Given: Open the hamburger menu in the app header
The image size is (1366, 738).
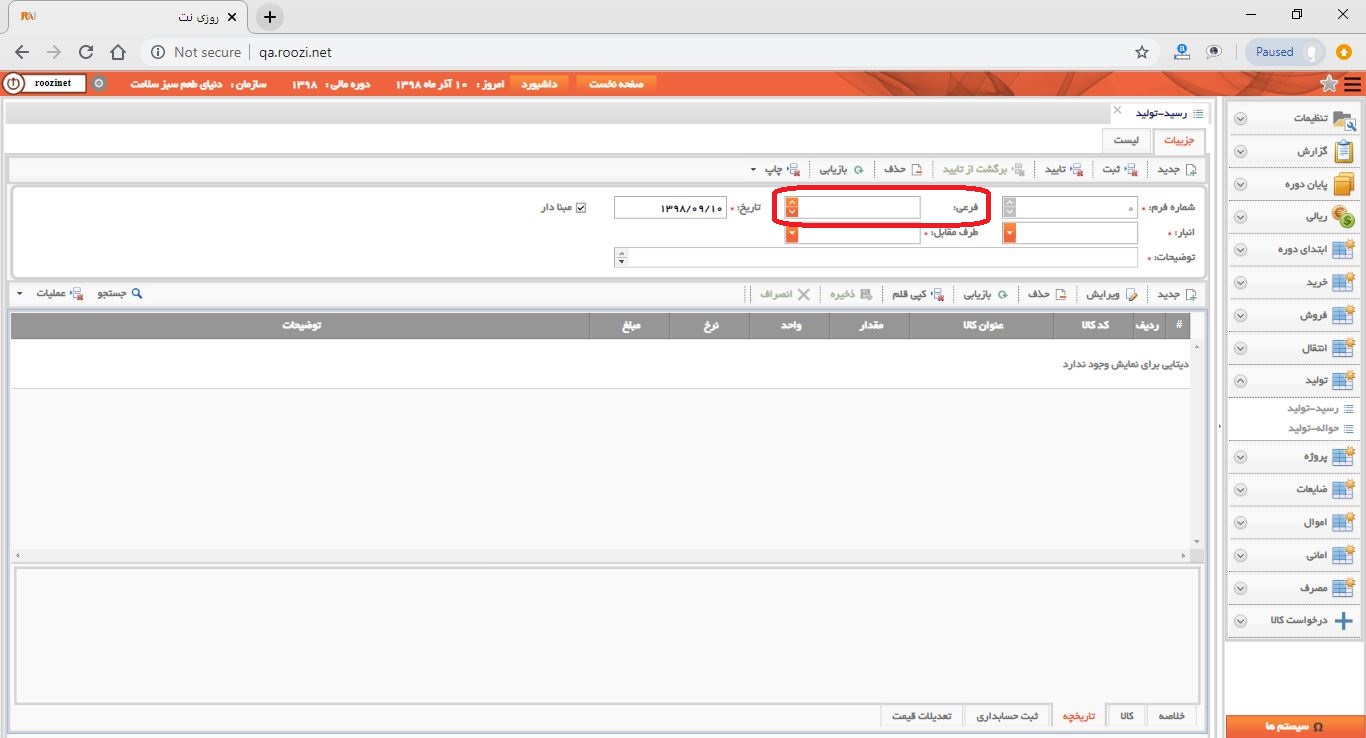Looking at the screenshot, I should coord(1352,84).
